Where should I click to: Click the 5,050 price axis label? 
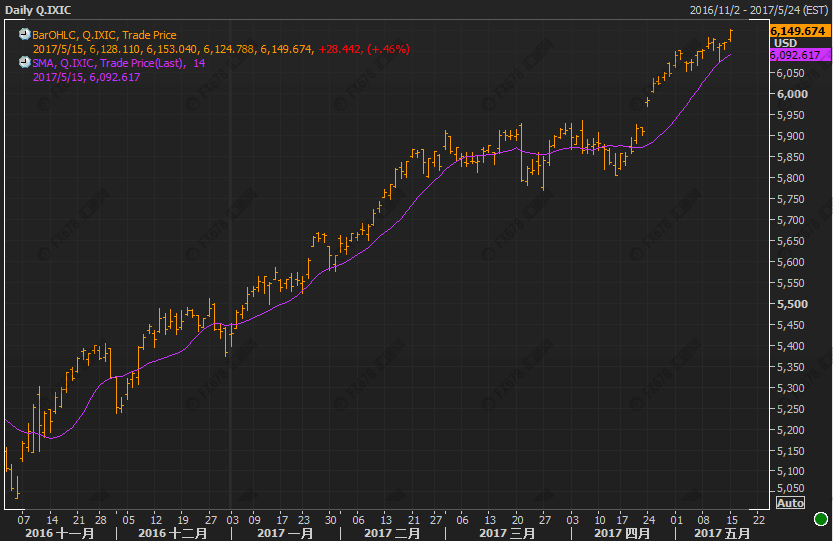pyautogui.click(x=792, y=488)
